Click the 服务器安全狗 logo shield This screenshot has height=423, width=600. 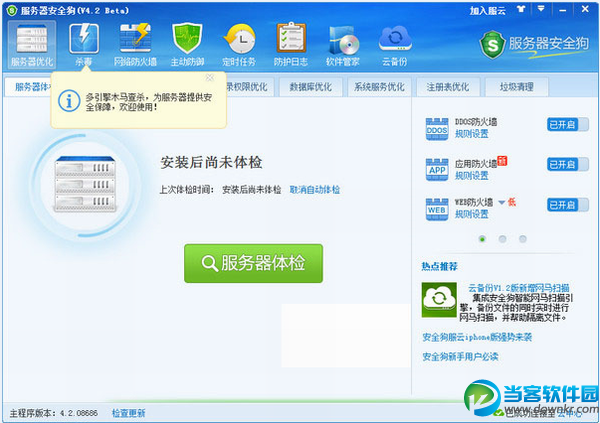492,45
